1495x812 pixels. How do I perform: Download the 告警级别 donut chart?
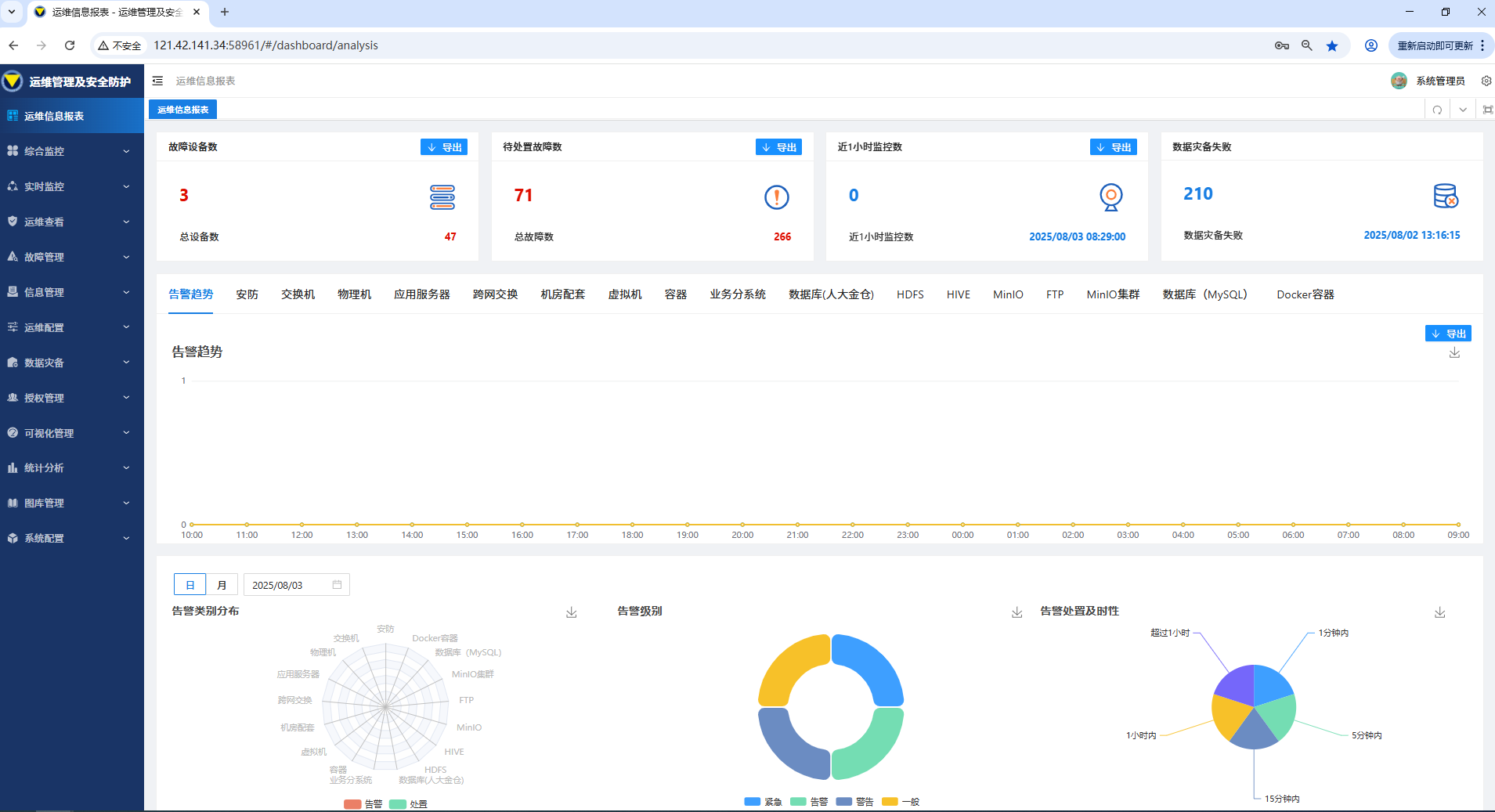point(1017,612)
